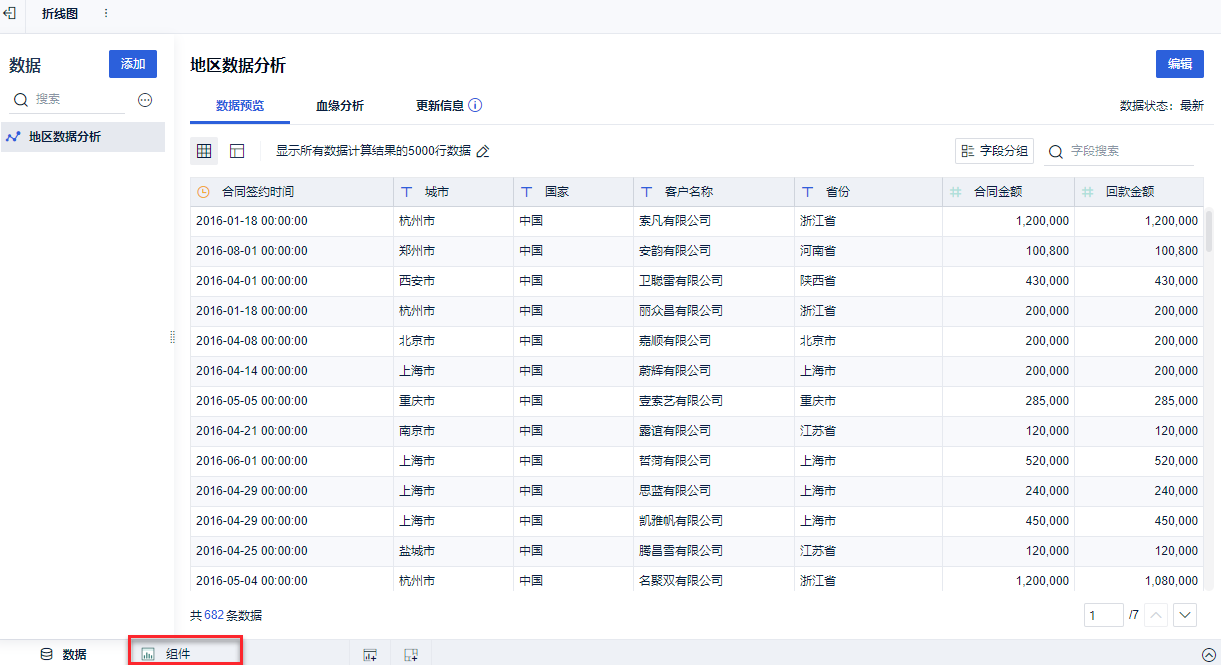
Task: Open the circular more-options icon beside search
Action: 145,100
